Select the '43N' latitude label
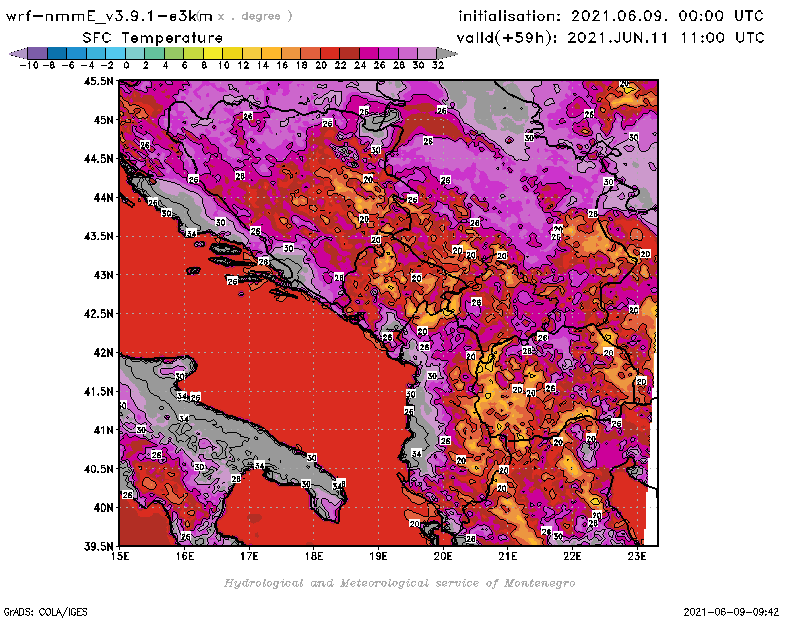800x618 pixels. point(103,275)
